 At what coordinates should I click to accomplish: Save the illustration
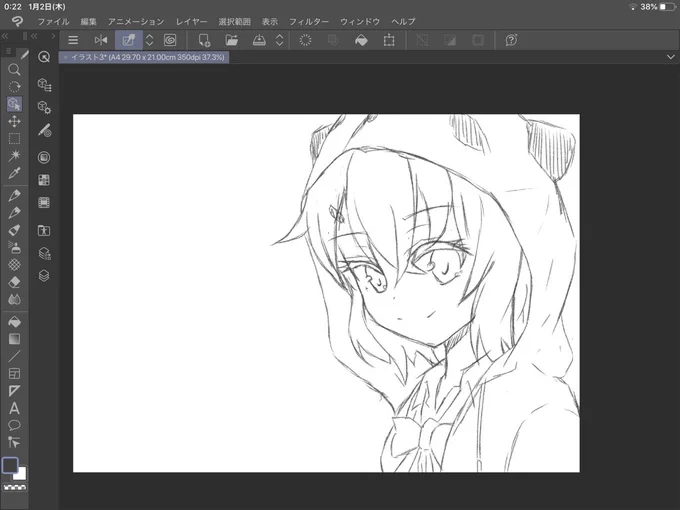[259, 40]
